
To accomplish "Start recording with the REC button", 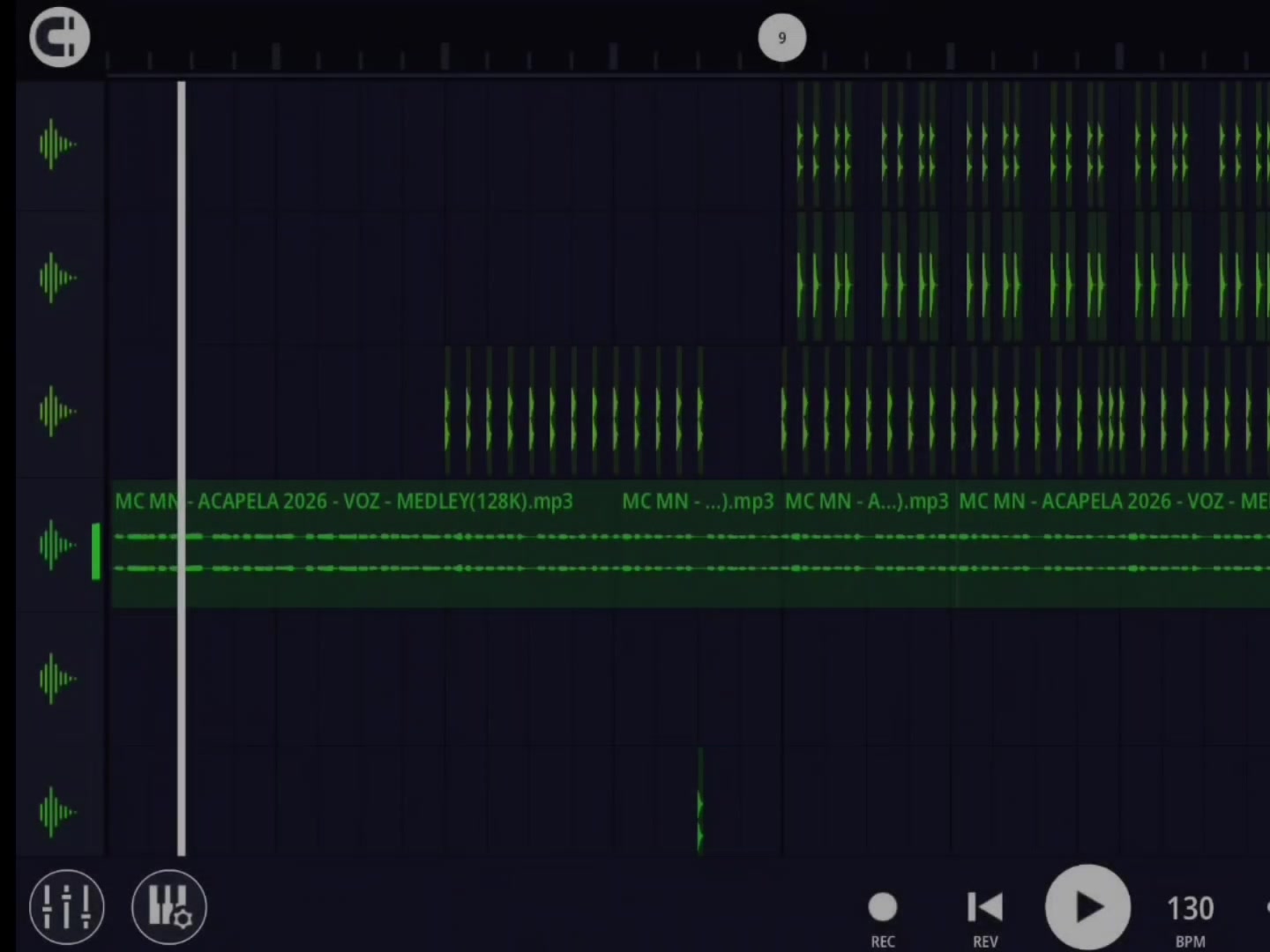I will pyautogui.click(x=883, y=919).
